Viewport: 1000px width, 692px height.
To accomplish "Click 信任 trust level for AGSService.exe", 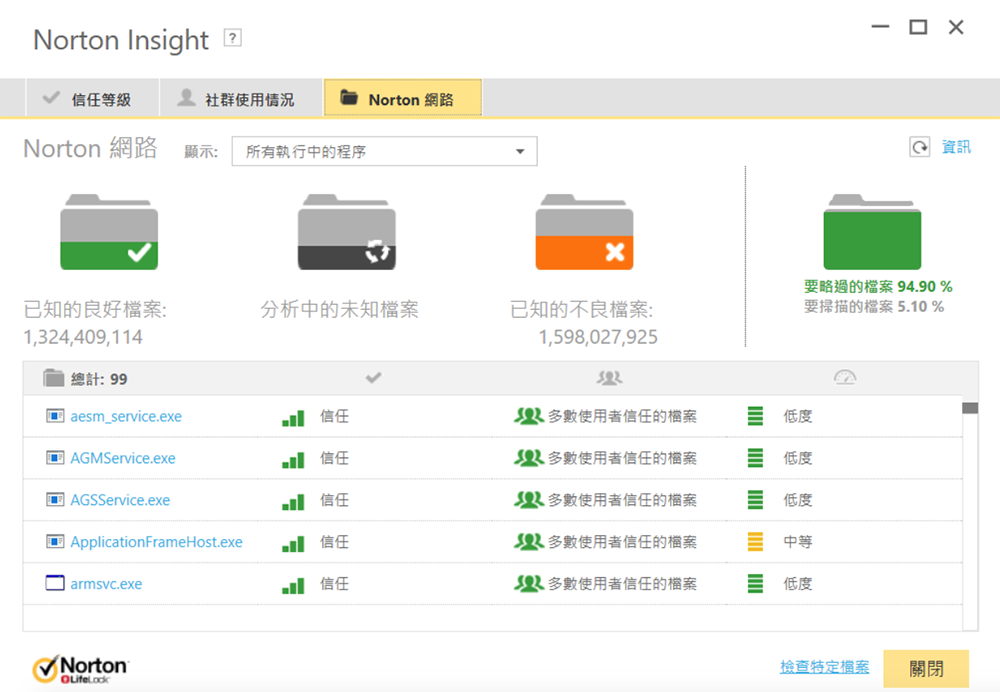I will point(334,500).
